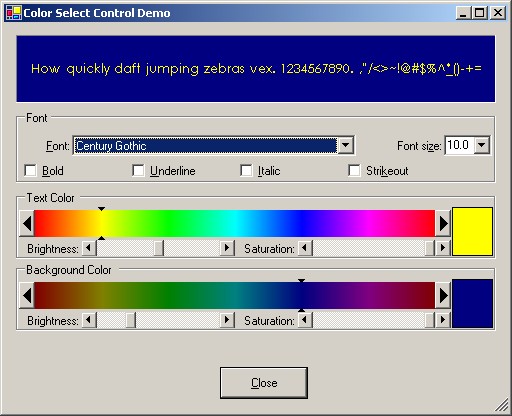The height and width of the screenshot is (416, 512).
Task: Click the Text Color hue right arrow
Action: [443, 223]
